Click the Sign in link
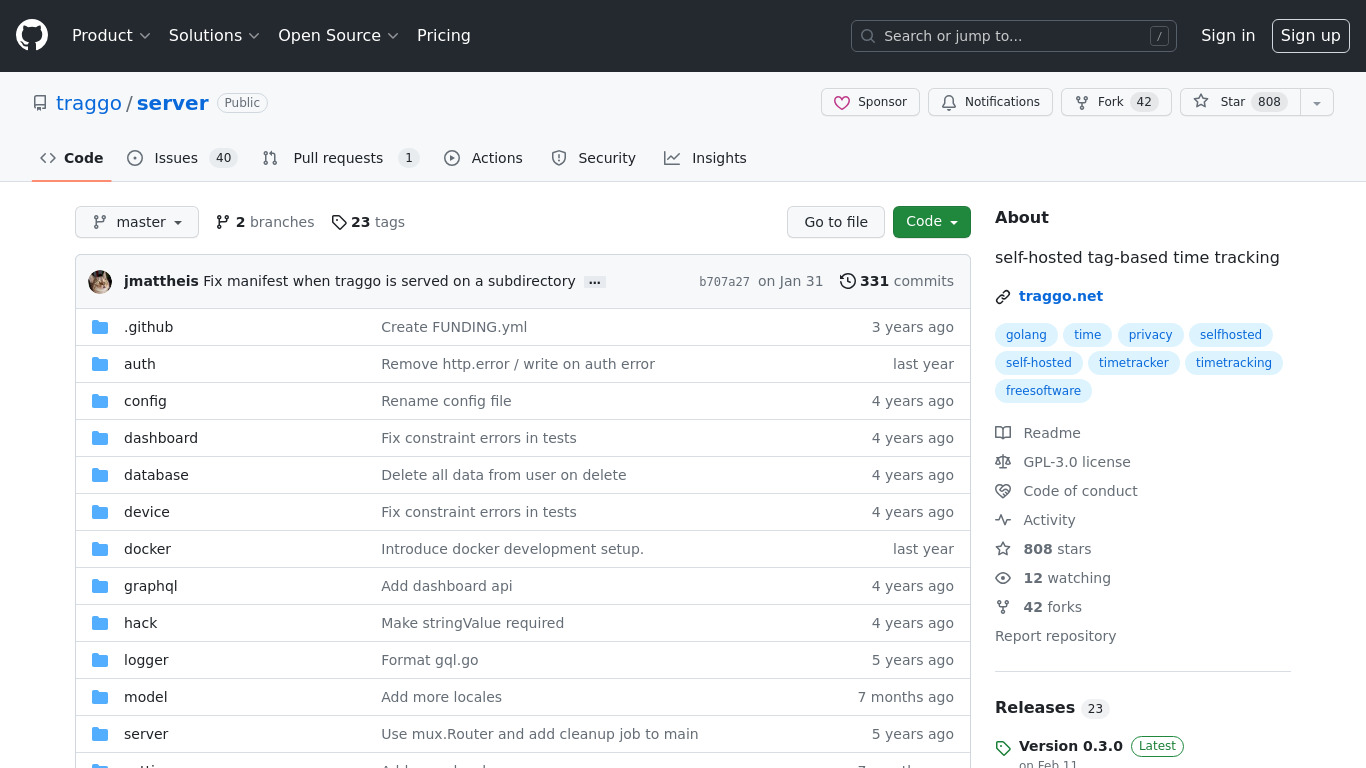The image size is (1366, 768). pyautogui.click(x=1228, y=36)
